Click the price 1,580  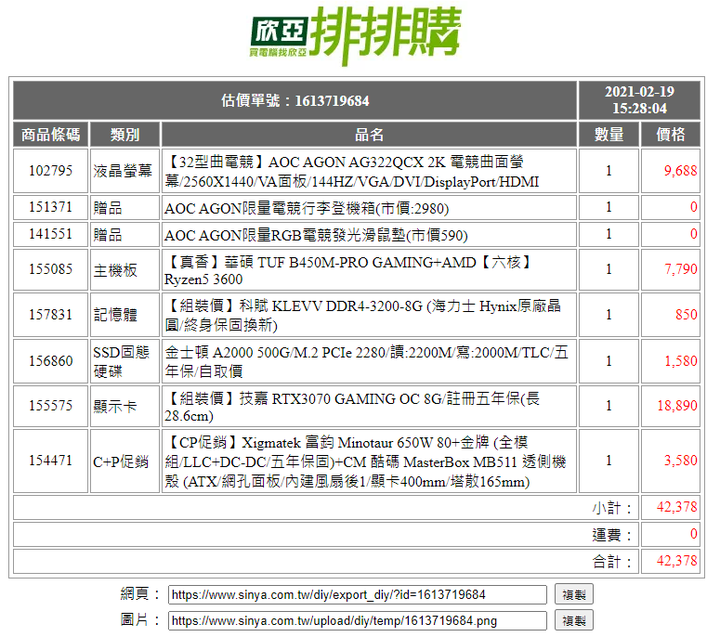pyautogui.click(x=681, y=361)
